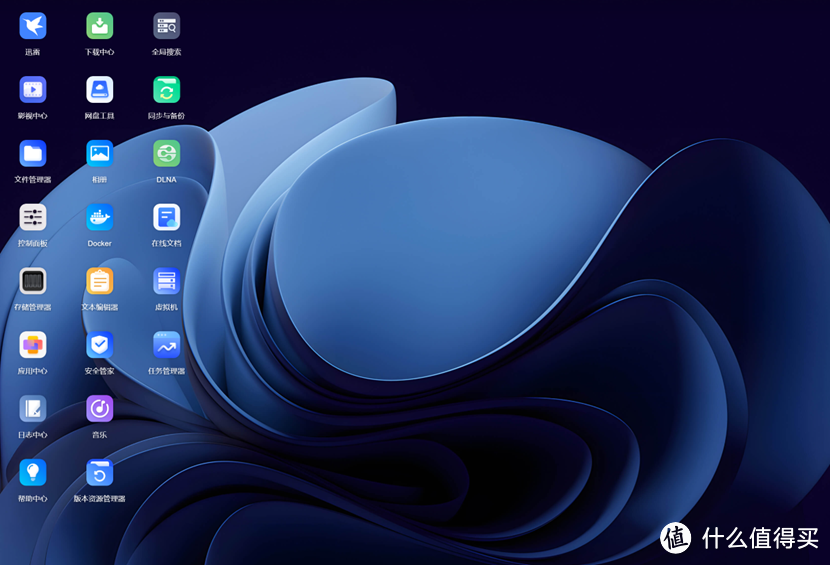The image size is (830, 565).
Task: Open 全局搜索 global search
Action: pos(166,26)
